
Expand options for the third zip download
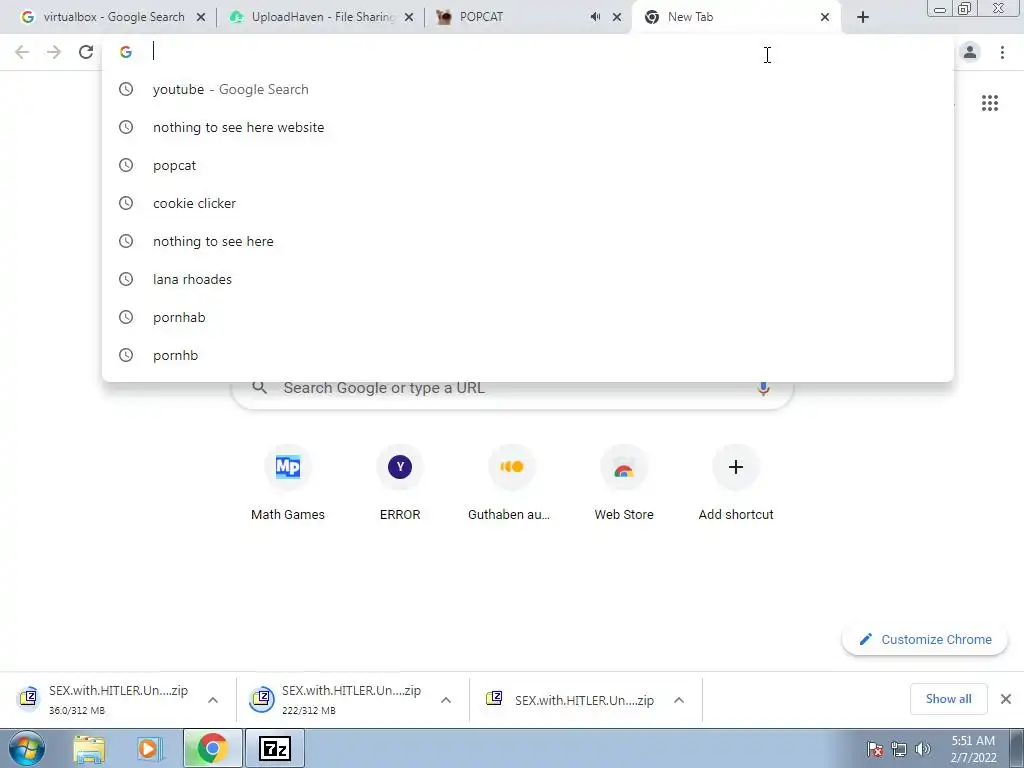(x=679, y=700)
